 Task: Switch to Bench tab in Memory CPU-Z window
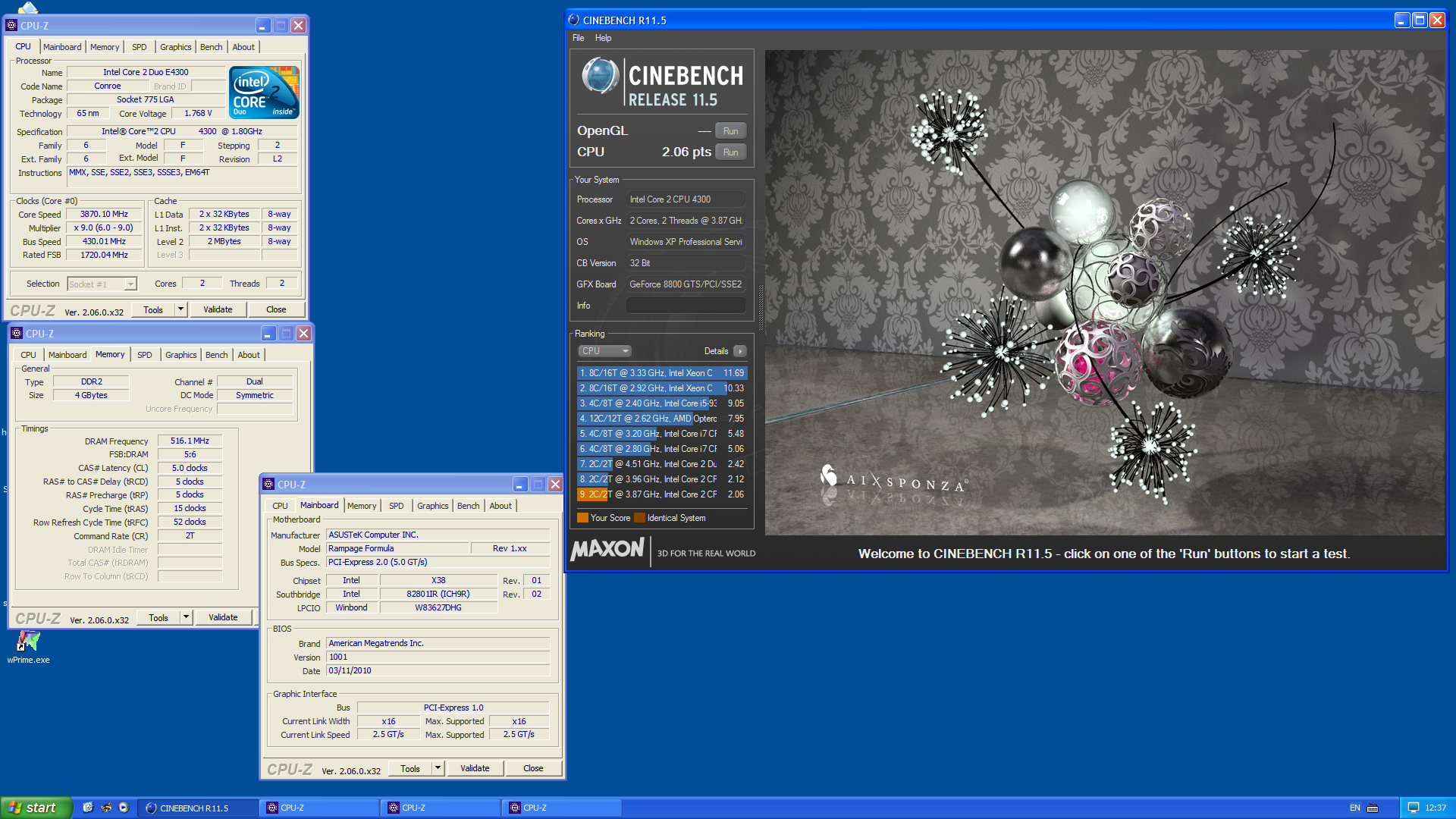(217, 355)
